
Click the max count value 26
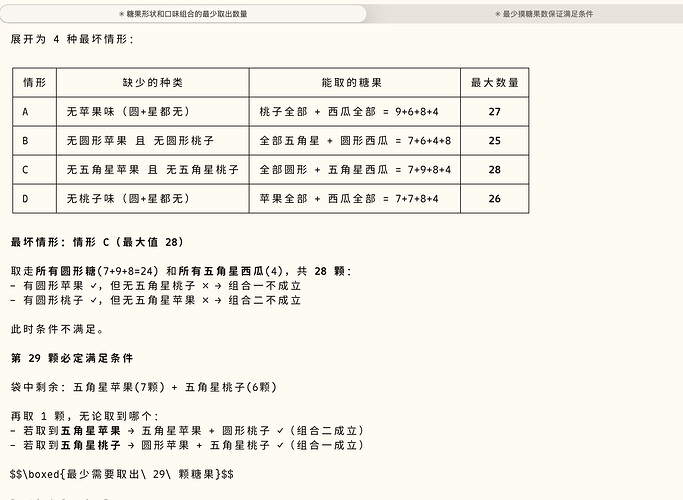click(x=494, y=199)
